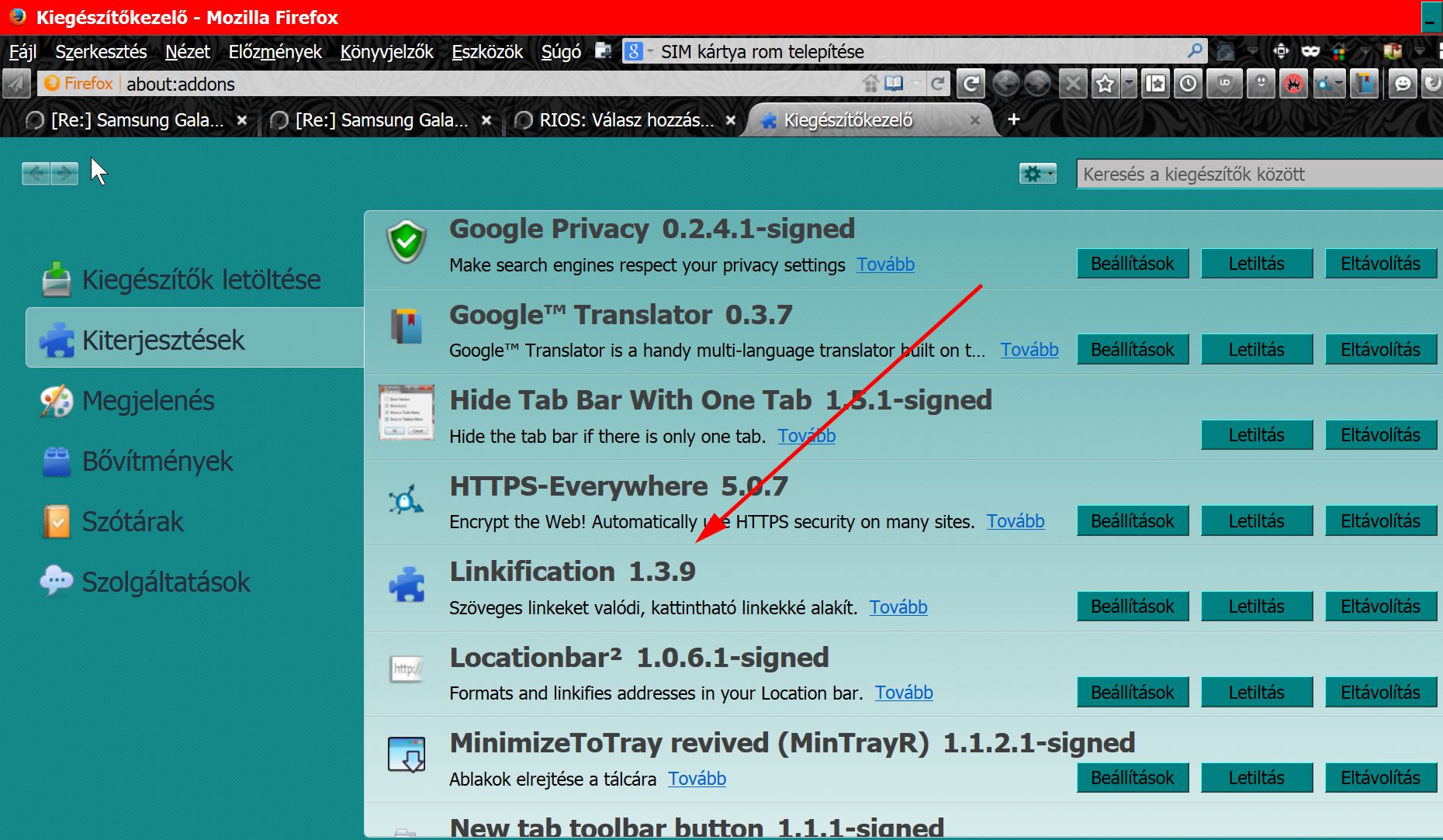Click the reader view book icon in address bar
Screen dimensions: 1443x840
tap(894, 83)
